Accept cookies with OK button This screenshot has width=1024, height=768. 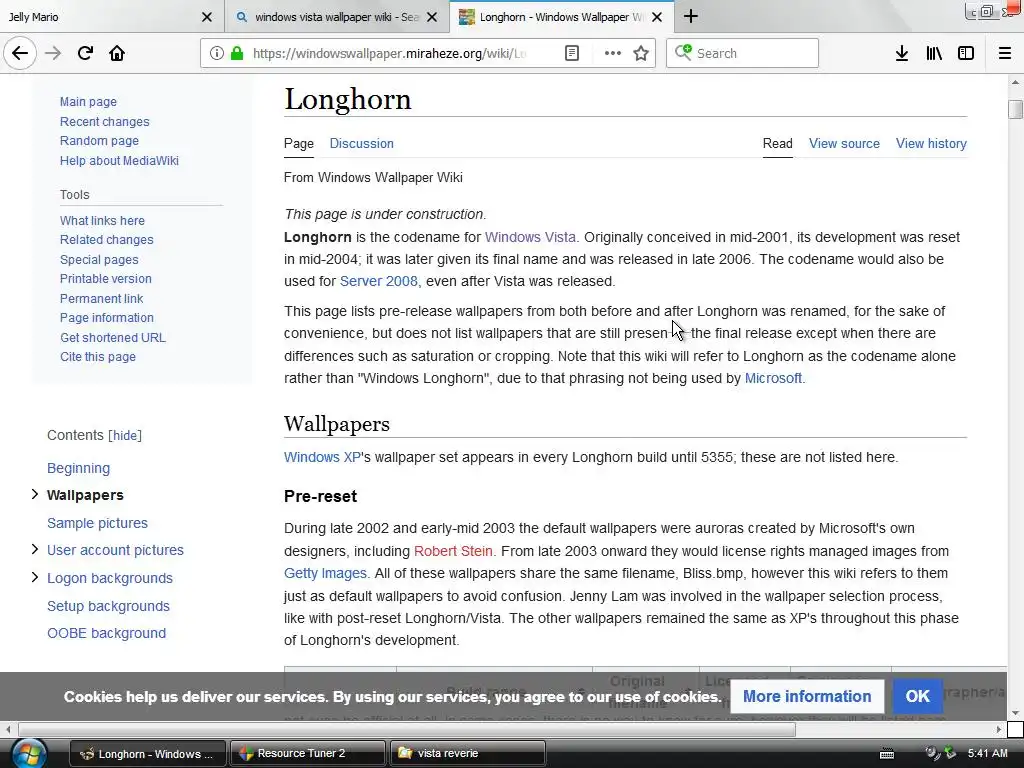coord(917,696)
